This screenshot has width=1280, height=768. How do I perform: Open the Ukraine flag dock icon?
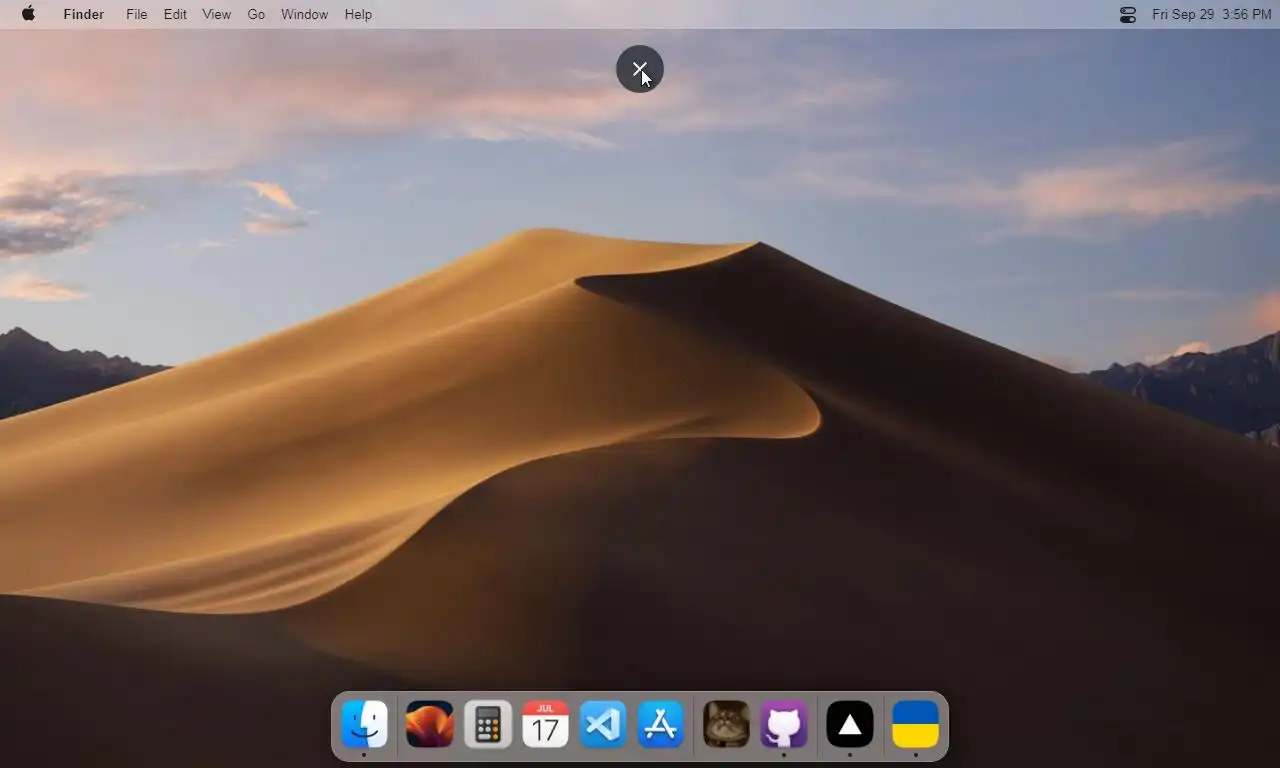915,724
